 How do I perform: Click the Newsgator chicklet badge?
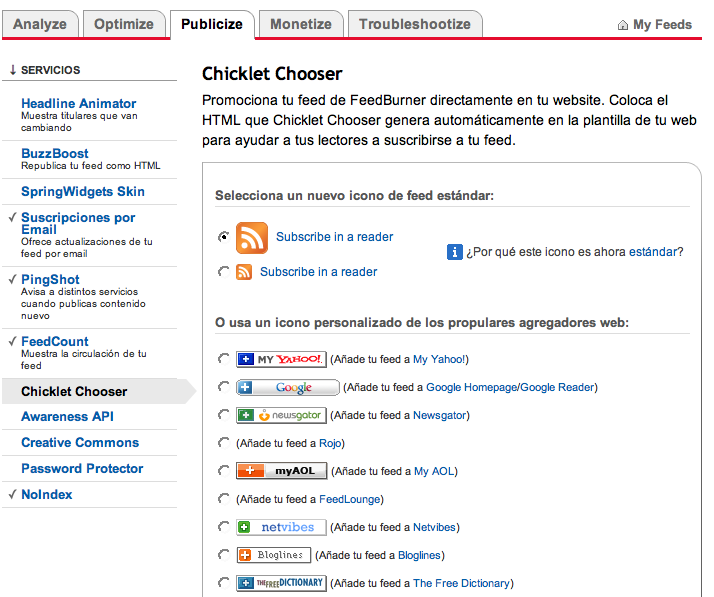(x=281, y=415)
